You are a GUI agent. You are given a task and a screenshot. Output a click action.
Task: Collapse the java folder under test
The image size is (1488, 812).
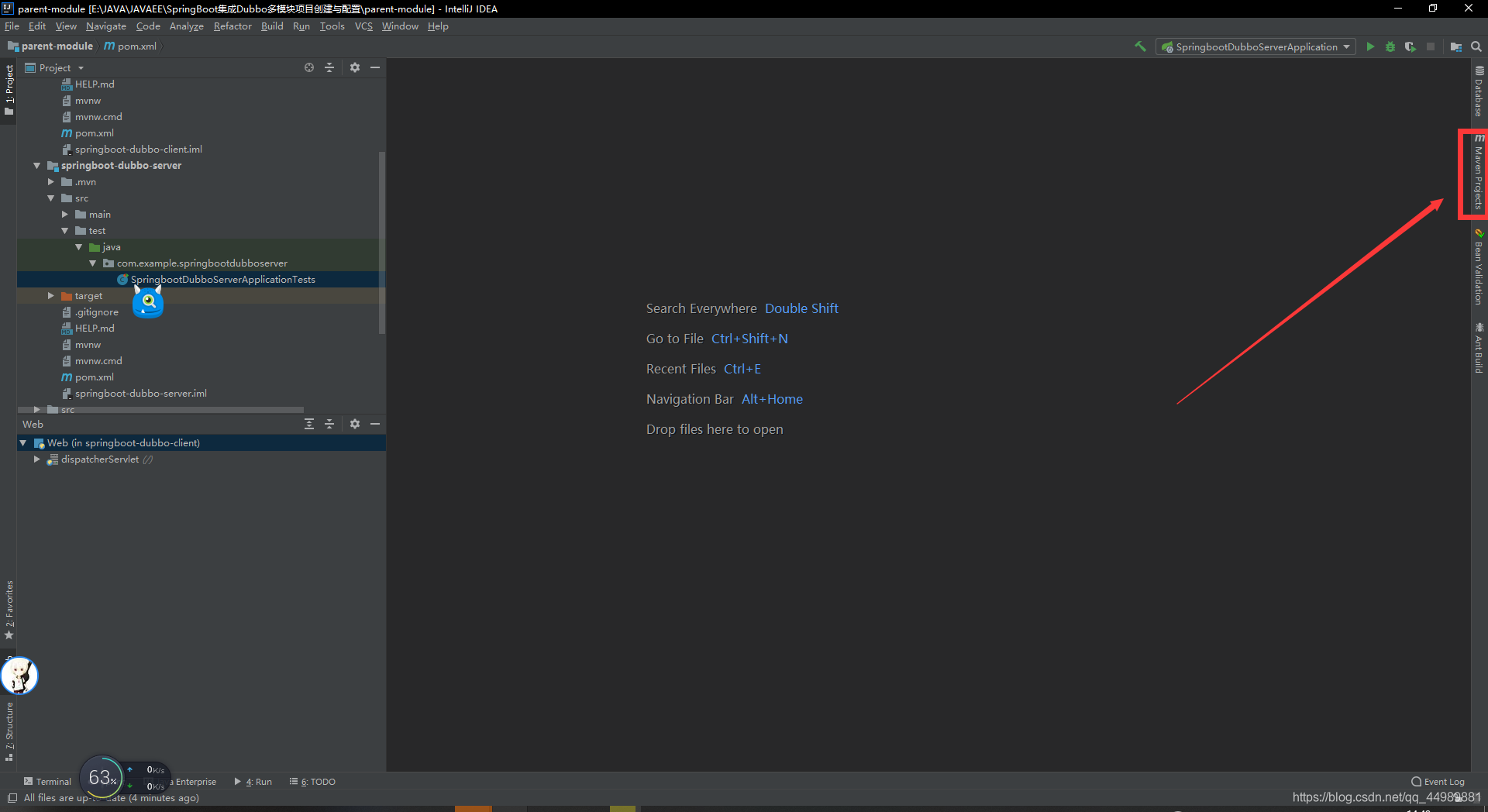pos(78,246)
